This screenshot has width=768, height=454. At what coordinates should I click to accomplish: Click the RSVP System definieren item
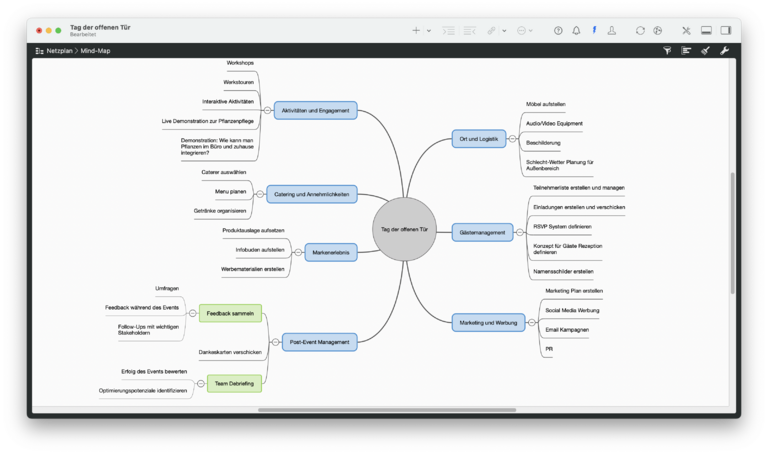click(562, 227)
